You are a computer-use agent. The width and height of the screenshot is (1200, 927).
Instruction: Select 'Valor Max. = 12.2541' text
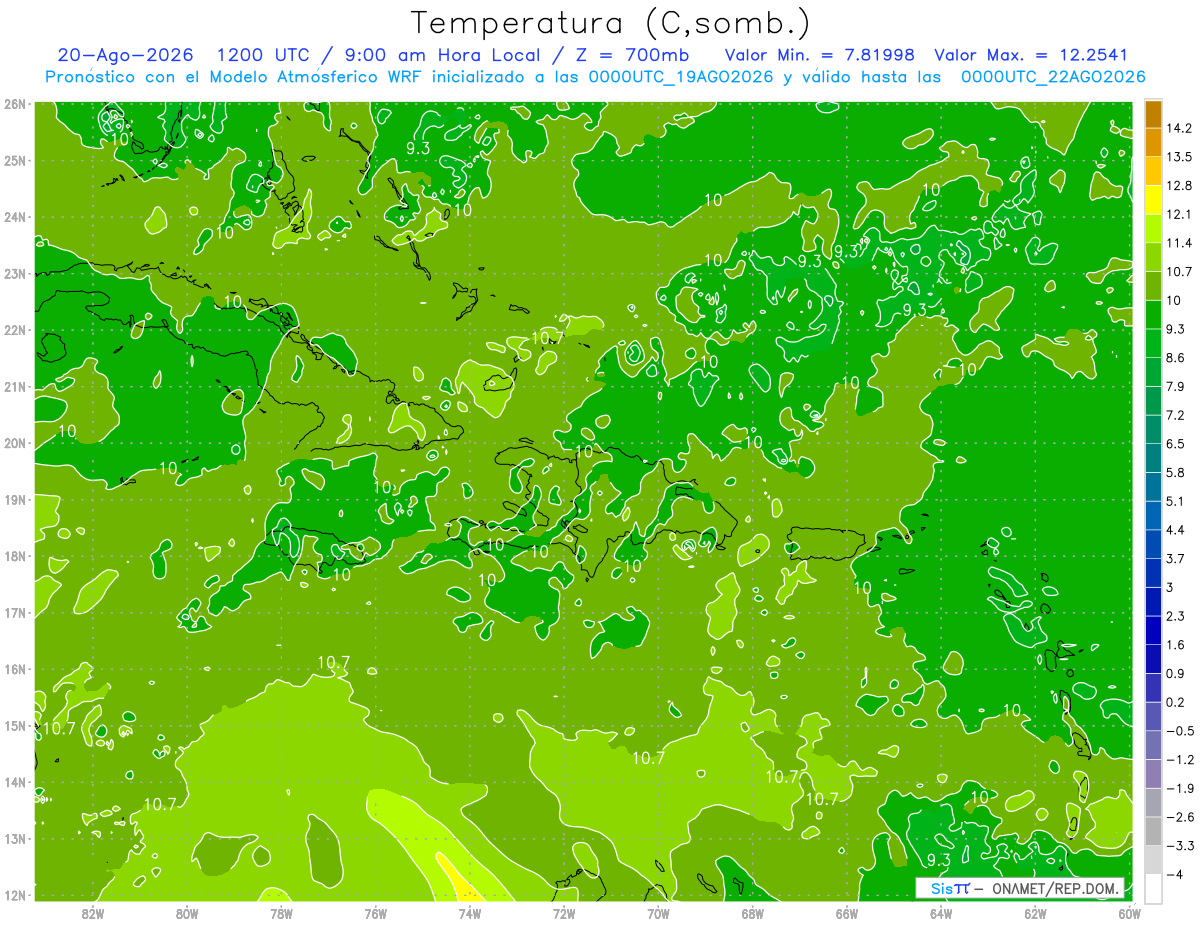click(x=1031, y=55)
